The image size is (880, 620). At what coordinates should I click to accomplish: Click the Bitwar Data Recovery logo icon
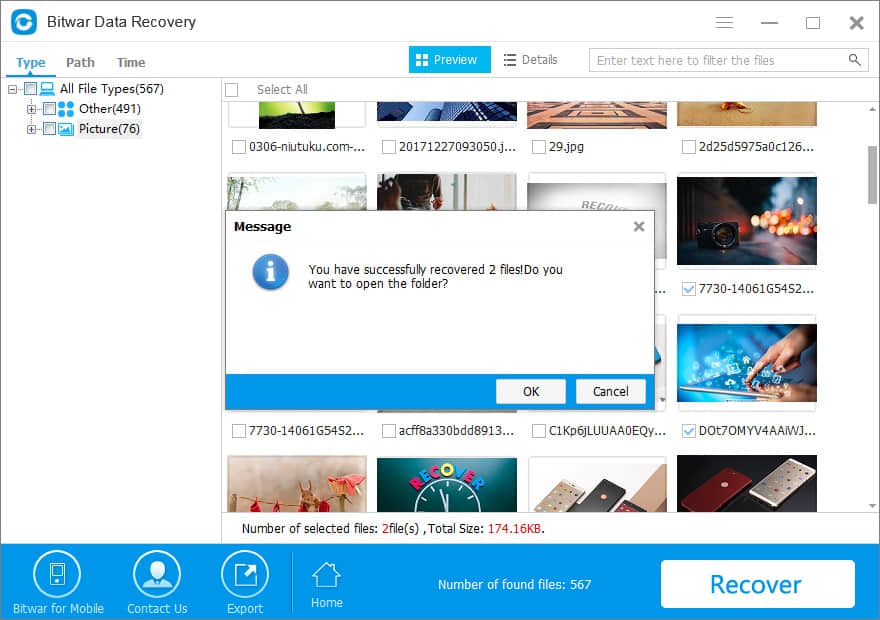click(x=24, y=22)
